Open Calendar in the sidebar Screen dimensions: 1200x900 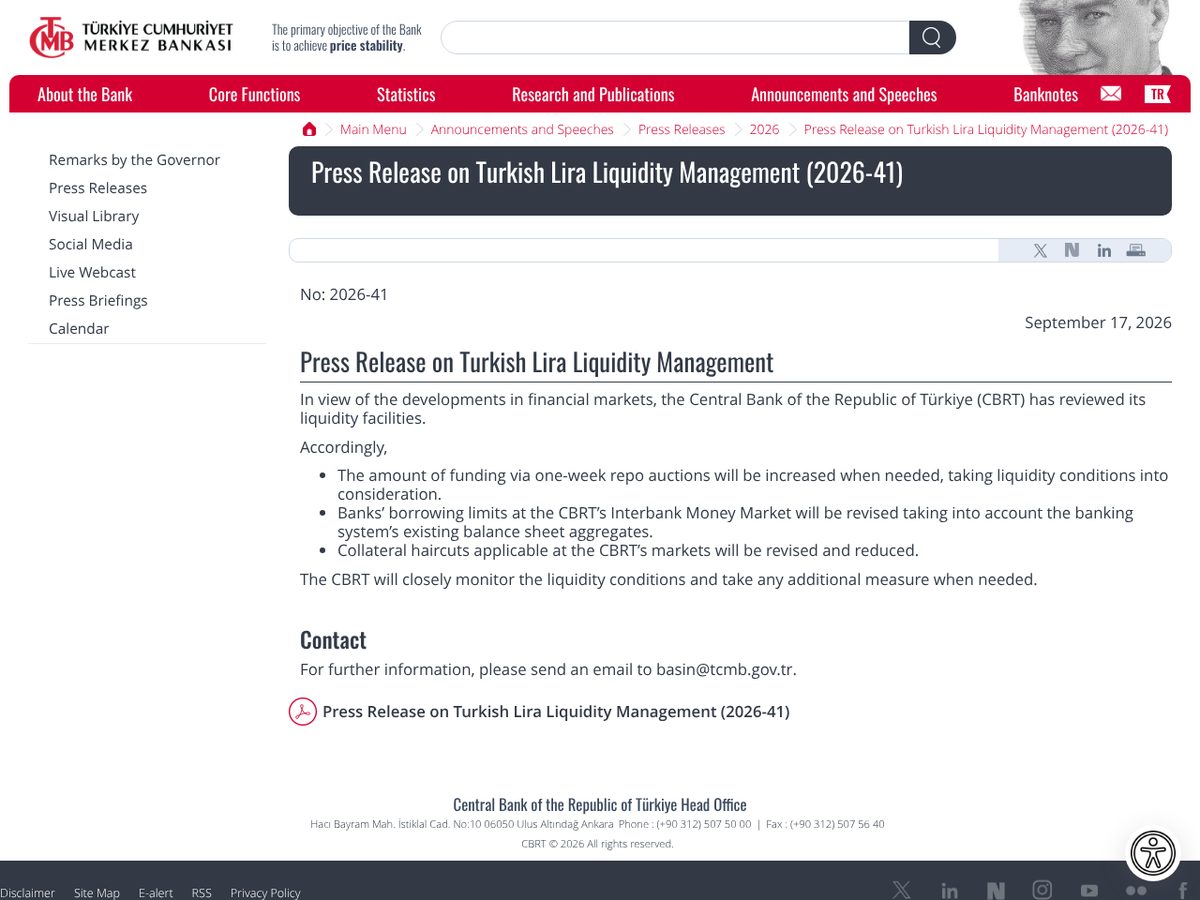79,328
